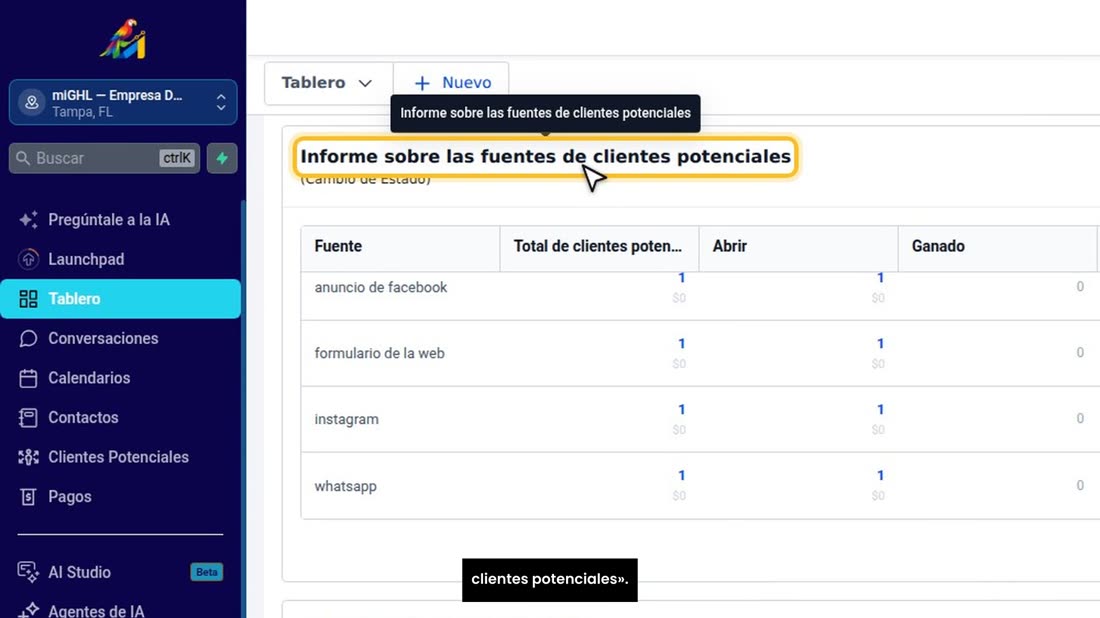This screenshot has width=1100, height=618.
Task: Open Clientes Potenciales in the sidebar
Action: (121, 457)
